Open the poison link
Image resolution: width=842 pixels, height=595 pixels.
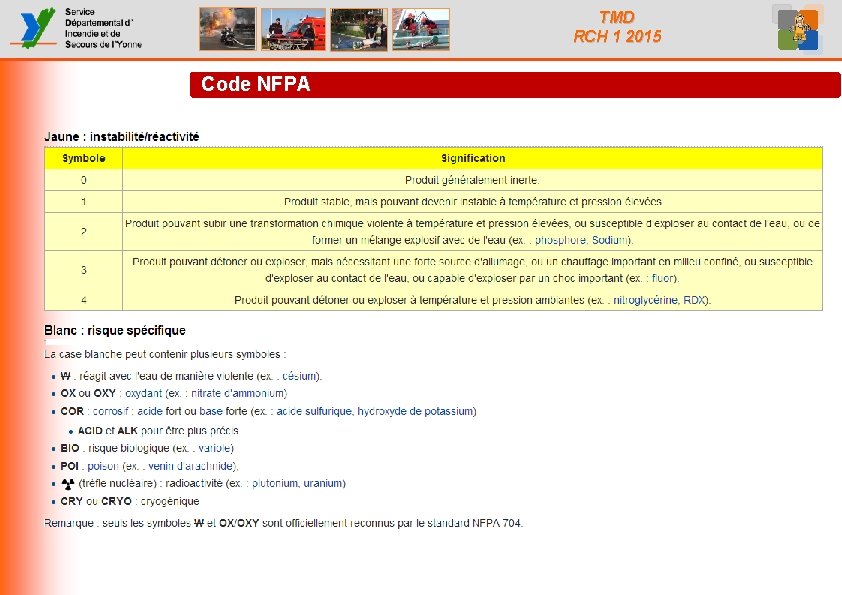(x=103, y=466)
